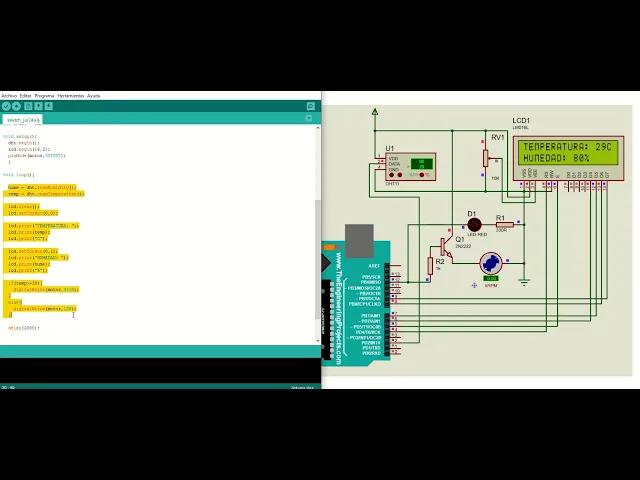Click the 'void loop(){' code line
The height and width of the screenshot is (480, 640).
click(19, 175)
